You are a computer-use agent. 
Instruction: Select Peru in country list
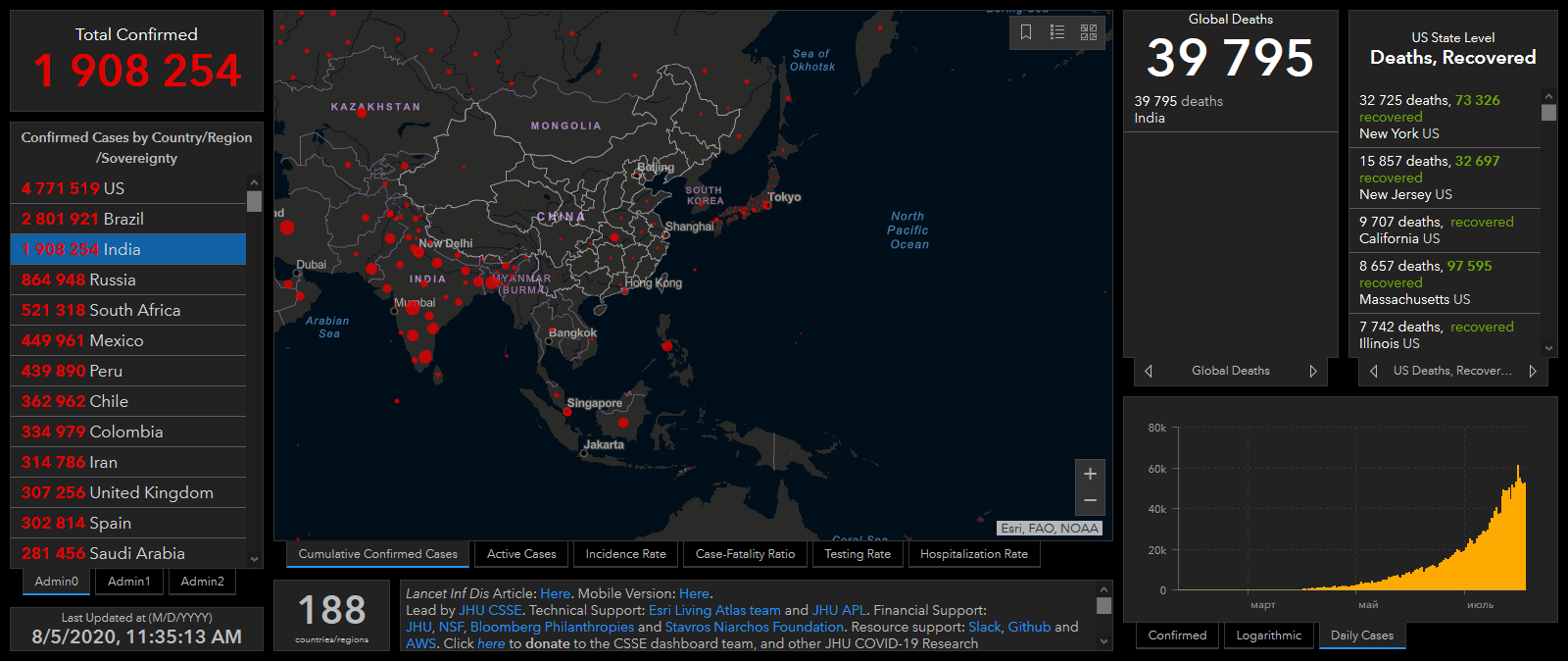coord(128,371)
